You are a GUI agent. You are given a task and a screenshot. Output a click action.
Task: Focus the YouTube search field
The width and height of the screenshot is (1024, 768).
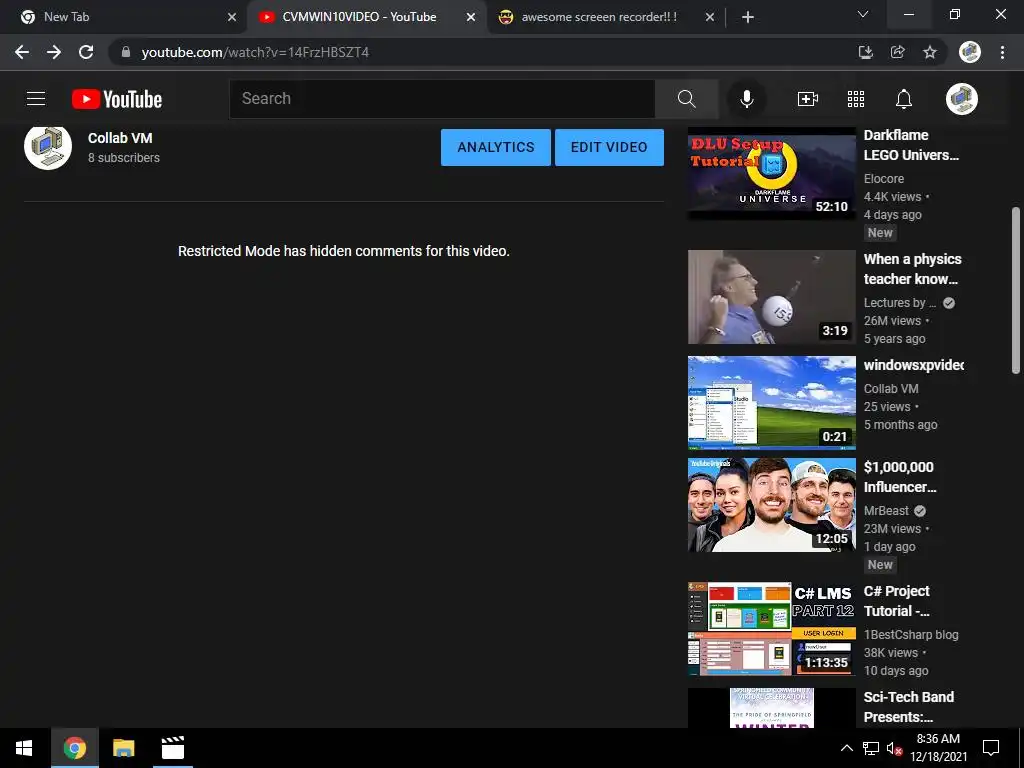[x=442, y=99]
